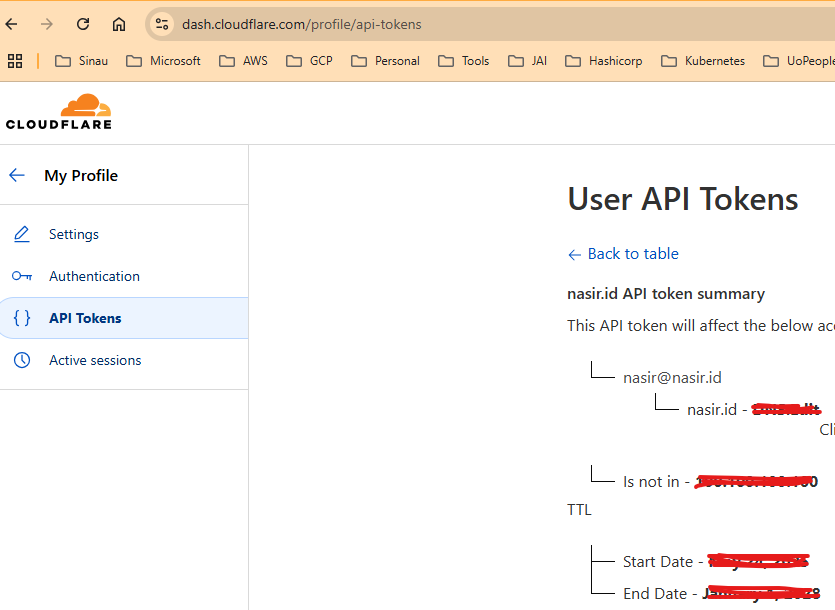The image size is (835, 610).
Task: Click the My Profile heading link
Action: click(x=81, y=175)
